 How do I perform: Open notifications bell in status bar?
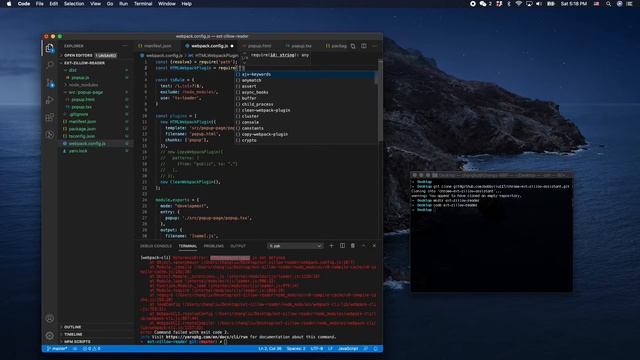click(x=376, y=349)
